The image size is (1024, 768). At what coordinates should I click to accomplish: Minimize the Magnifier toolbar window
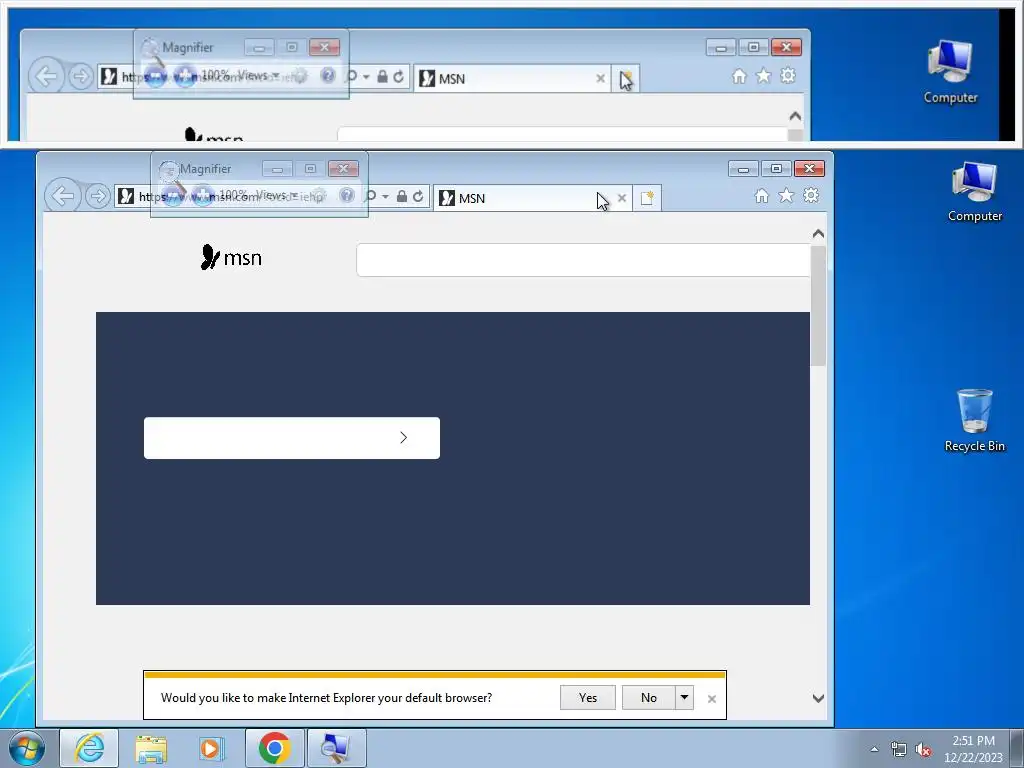click(x=277, y=169)
